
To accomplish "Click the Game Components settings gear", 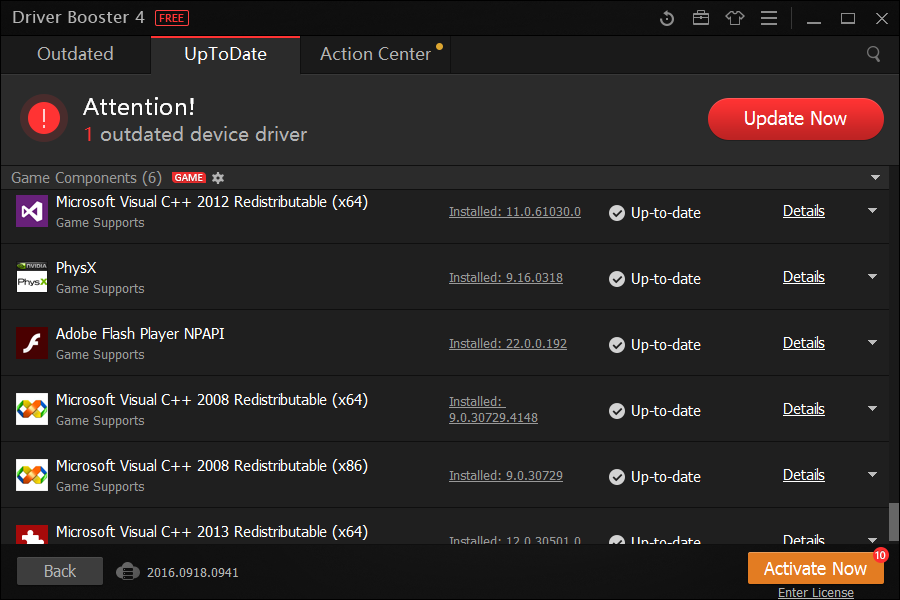I will (x=218, y=178).
